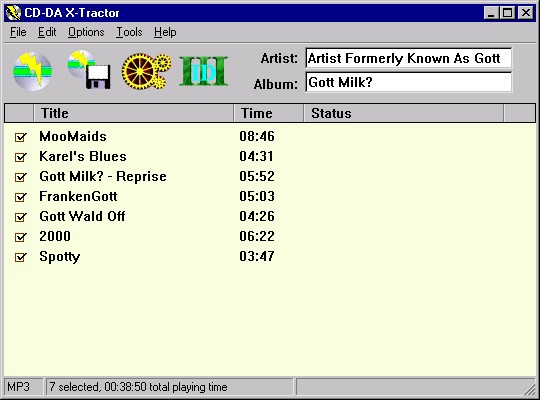This screenshot has height=400, width=540.
Task: Click the Time column header
Action: click(x=269, y=113)
